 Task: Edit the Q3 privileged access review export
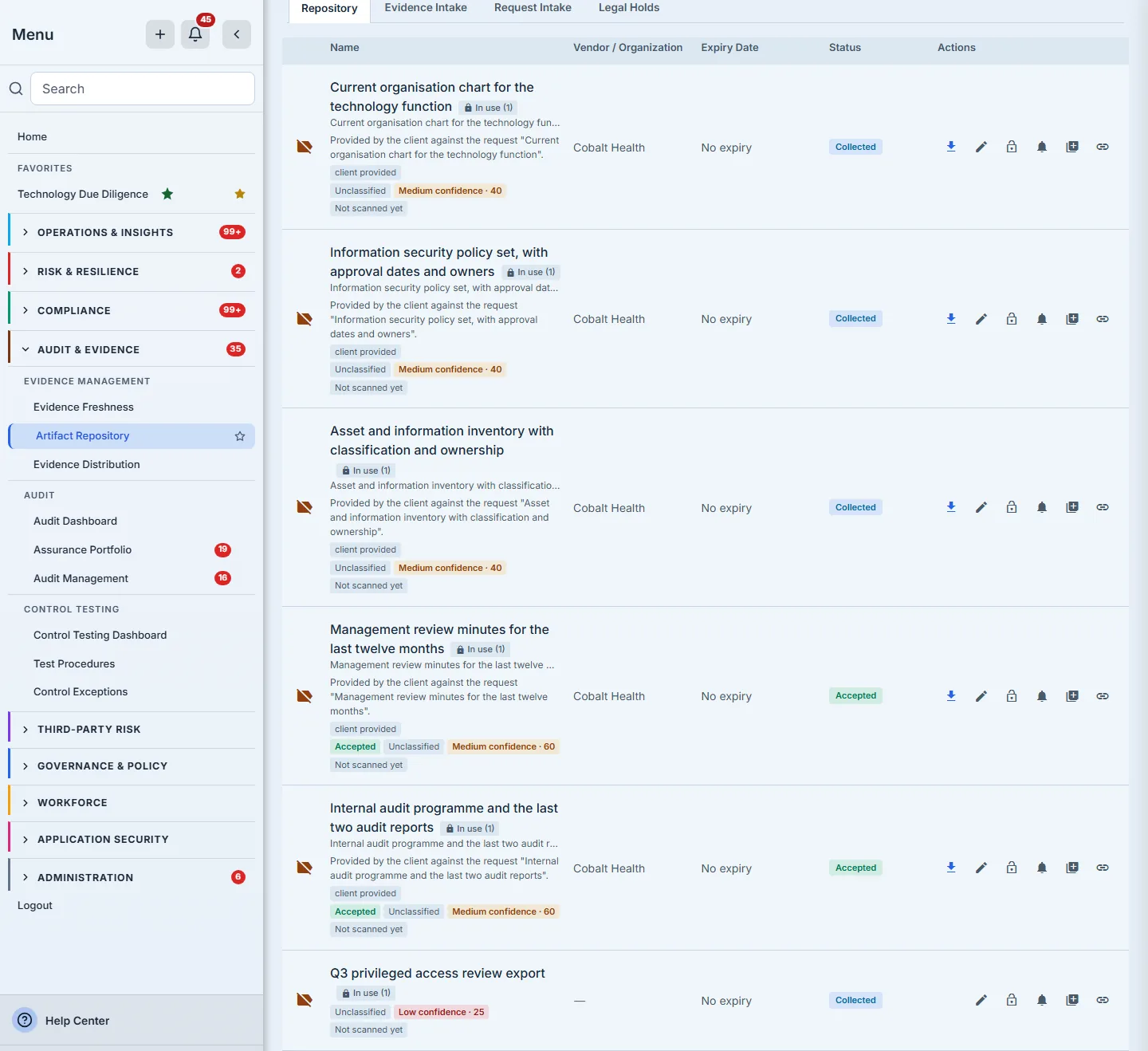coord(981,1000)
